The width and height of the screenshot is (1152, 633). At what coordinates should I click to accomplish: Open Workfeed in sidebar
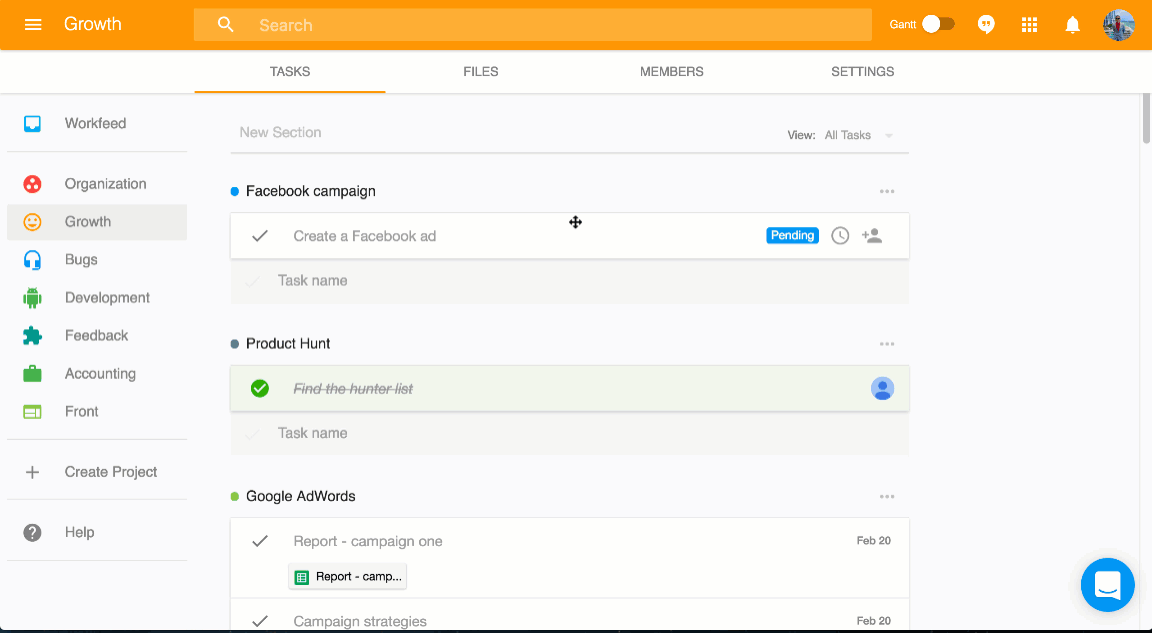click(x=97, y=123)
